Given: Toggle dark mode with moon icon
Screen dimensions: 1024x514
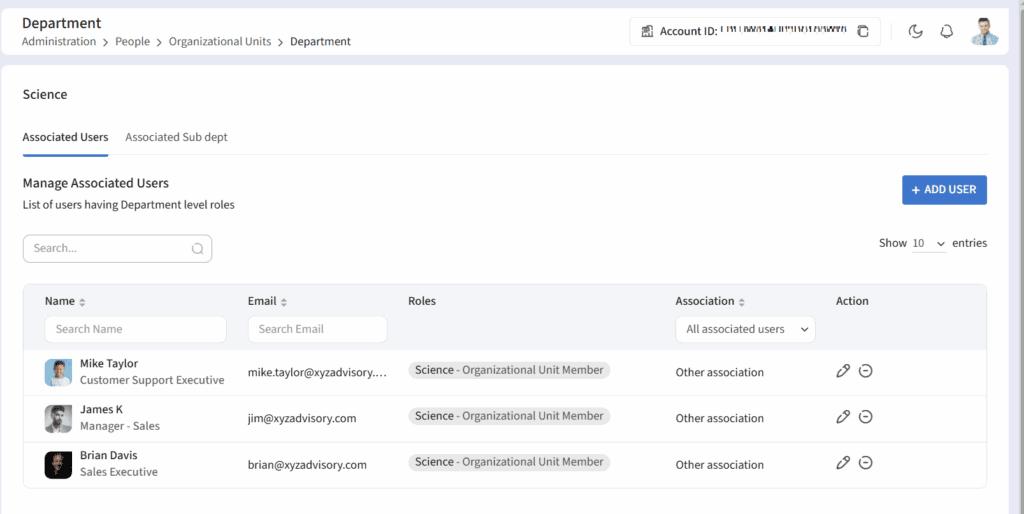Looking at the screenshot, I should tap(915, 32).
